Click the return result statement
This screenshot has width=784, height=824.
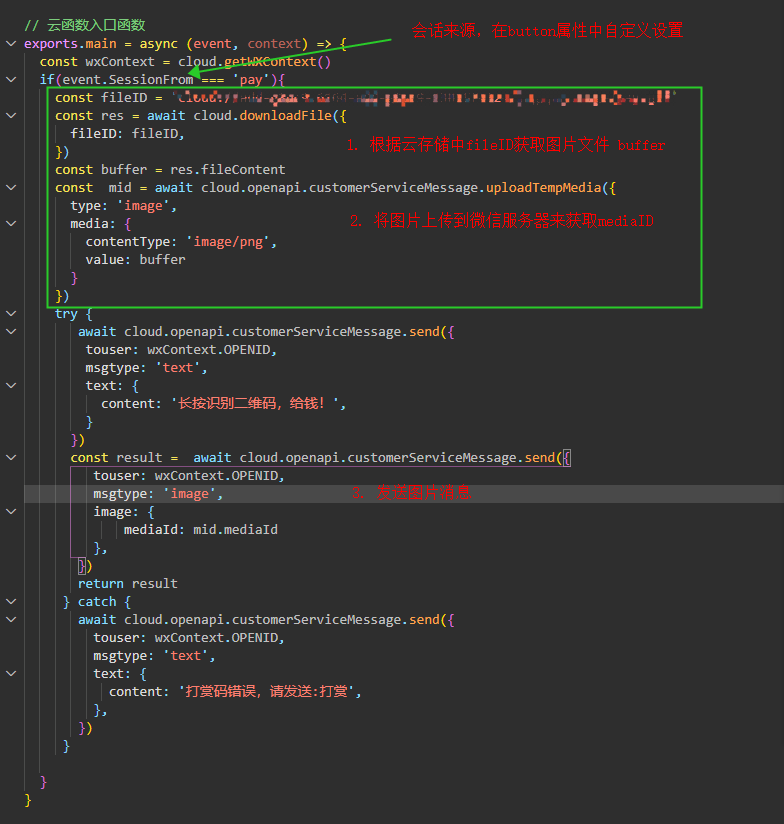click(x=128, y=584)
